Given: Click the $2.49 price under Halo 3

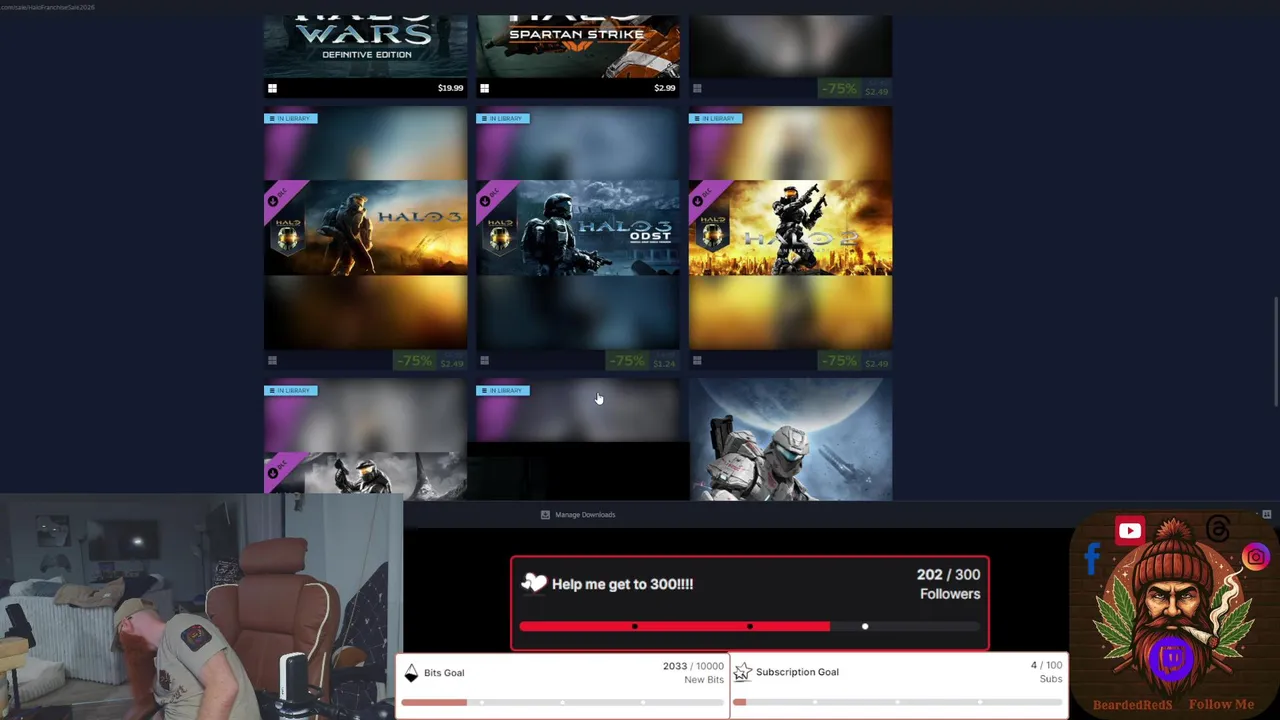Looking at the screenshot, I should click(x=452, y=363).
